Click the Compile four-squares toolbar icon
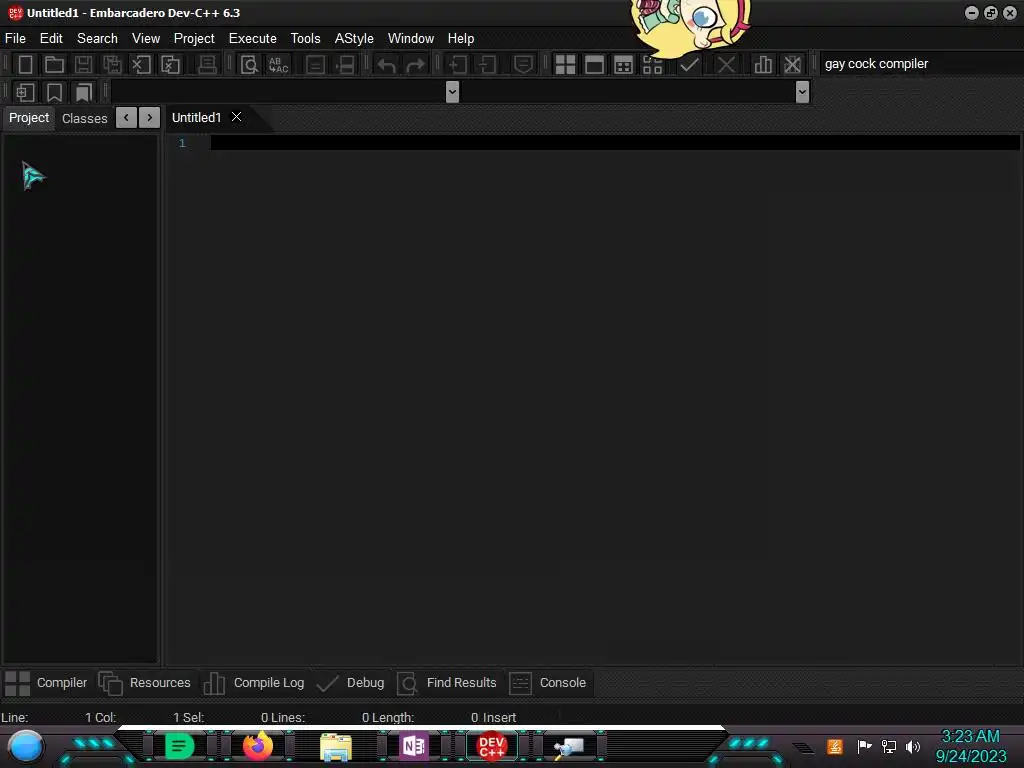Screen dimensions: 1024x768 (566, 64)
